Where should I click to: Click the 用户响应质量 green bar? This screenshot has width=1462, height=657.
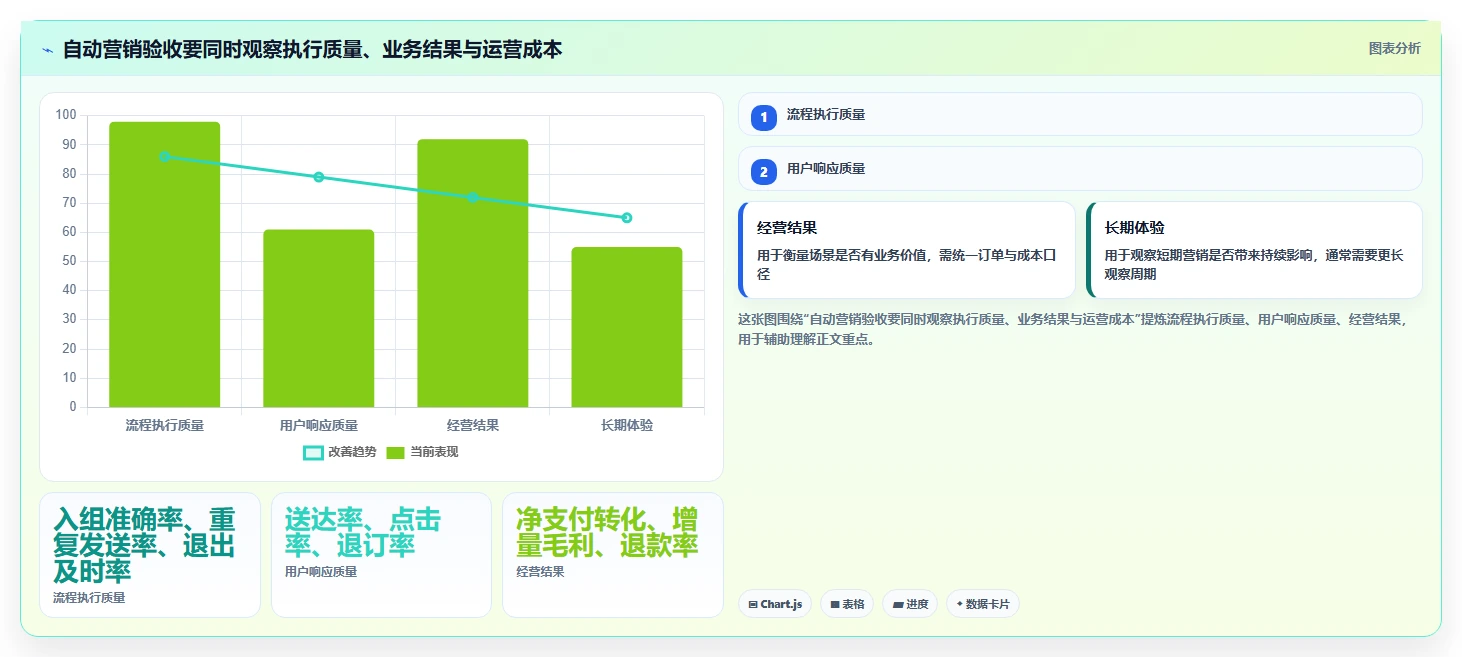click(x=319, y=318)
